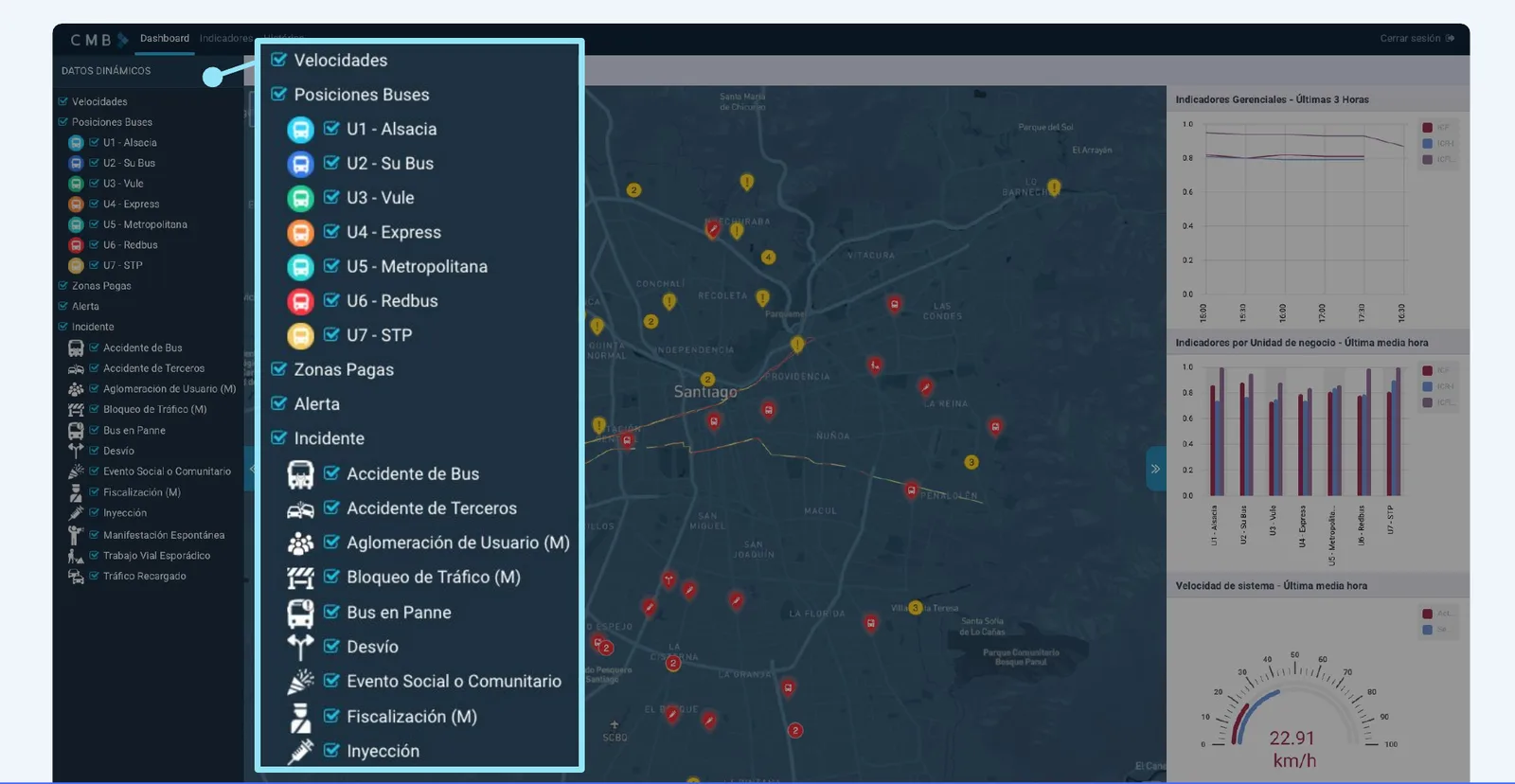Click red legend swatch in Indicadores Gerenciales chart

point(1427,128)
